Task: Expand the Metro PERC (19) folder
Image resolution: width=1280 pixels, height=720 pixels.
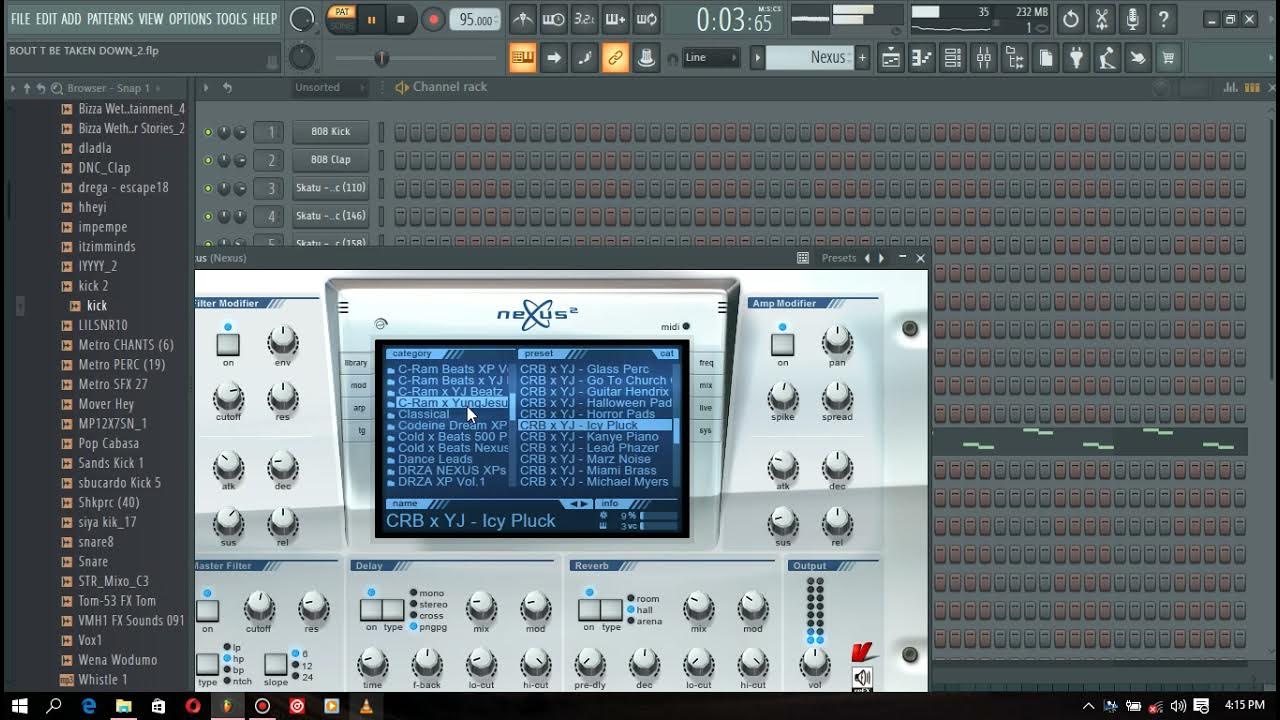Action: [x=122, y=365]
